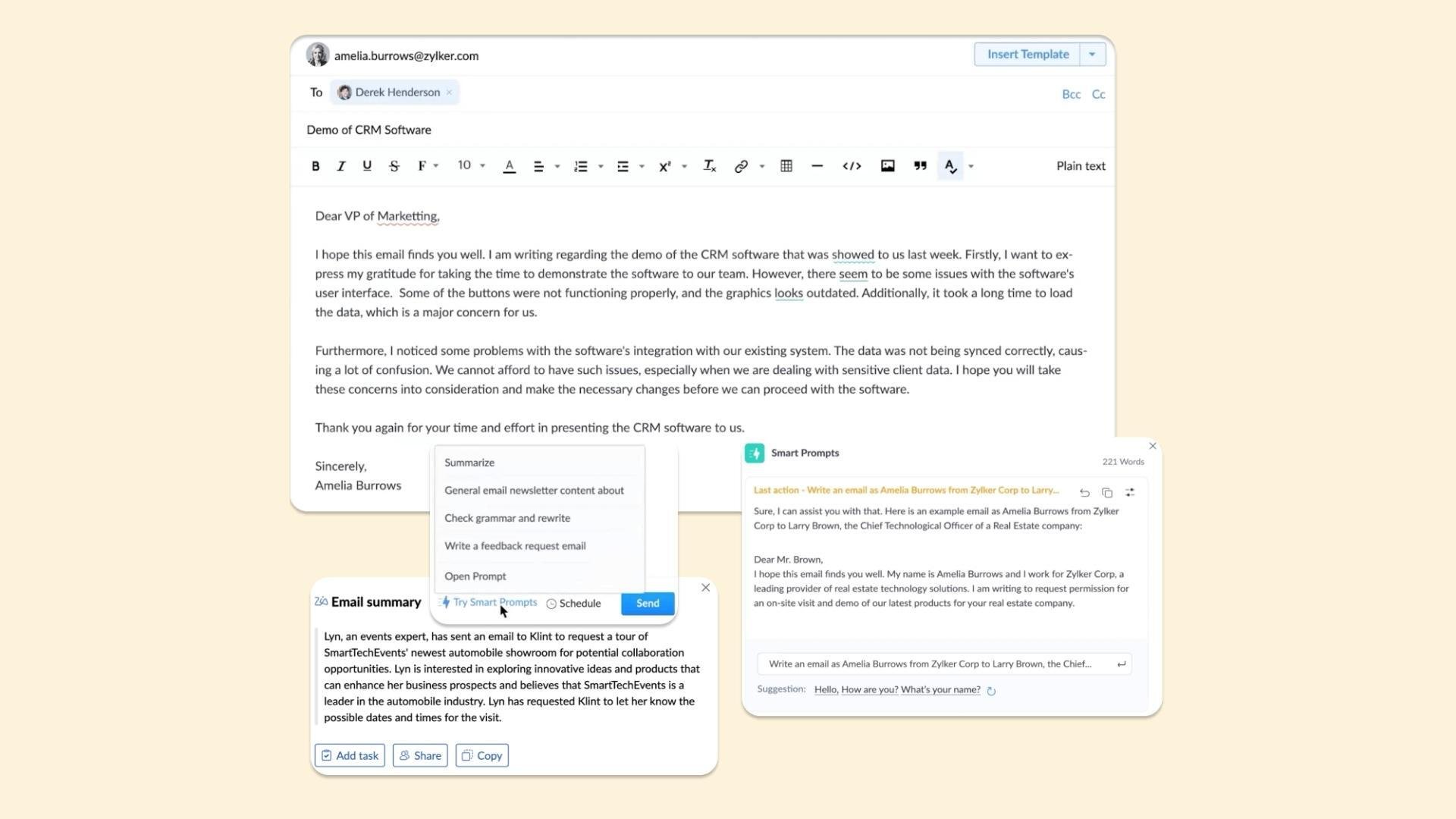Switch the composer to Plain text mode
The width and height of the screenshot is (1456, 819).
coord(1081,165)
